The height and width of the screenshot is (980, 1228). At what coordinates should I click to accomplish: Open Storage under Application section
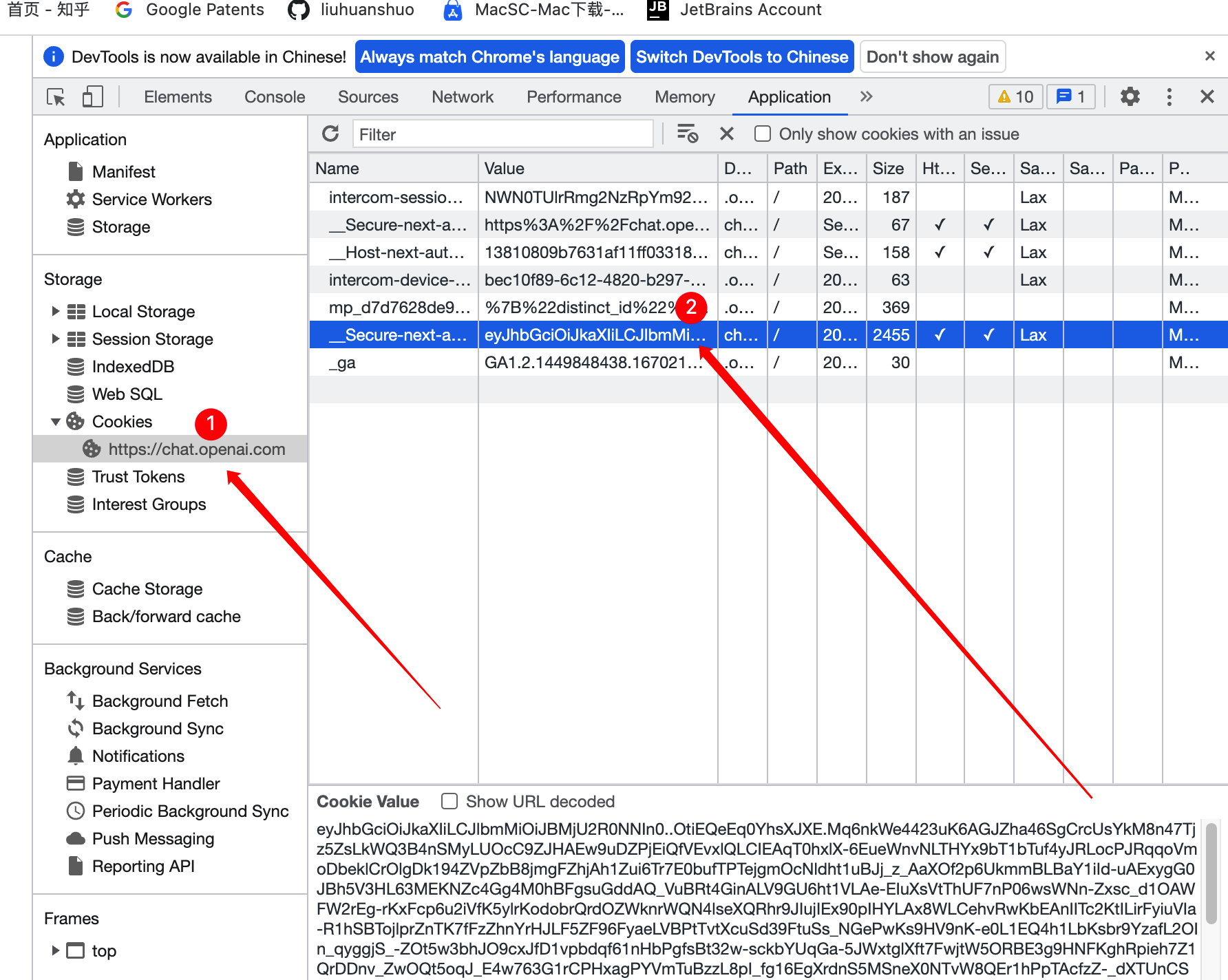[x=120, y=226]
